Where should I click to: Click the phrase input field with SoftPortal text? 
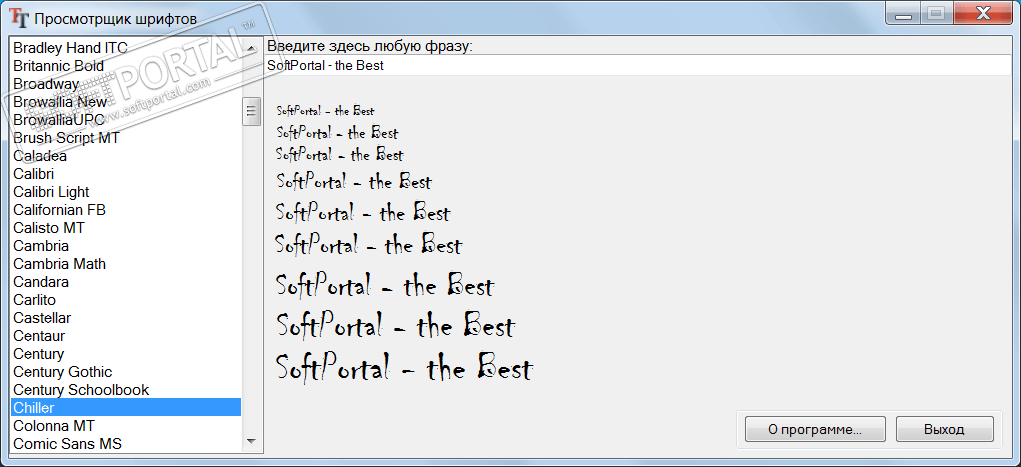[638, 65]
